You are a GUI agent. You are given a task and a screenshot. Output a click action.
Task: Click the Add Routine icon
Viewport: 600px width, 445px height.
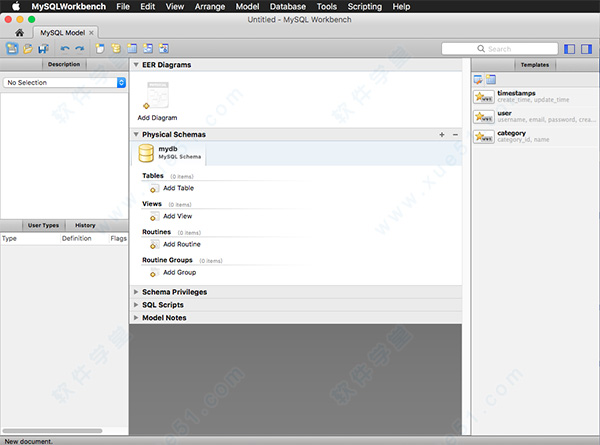tap(153, 245)
